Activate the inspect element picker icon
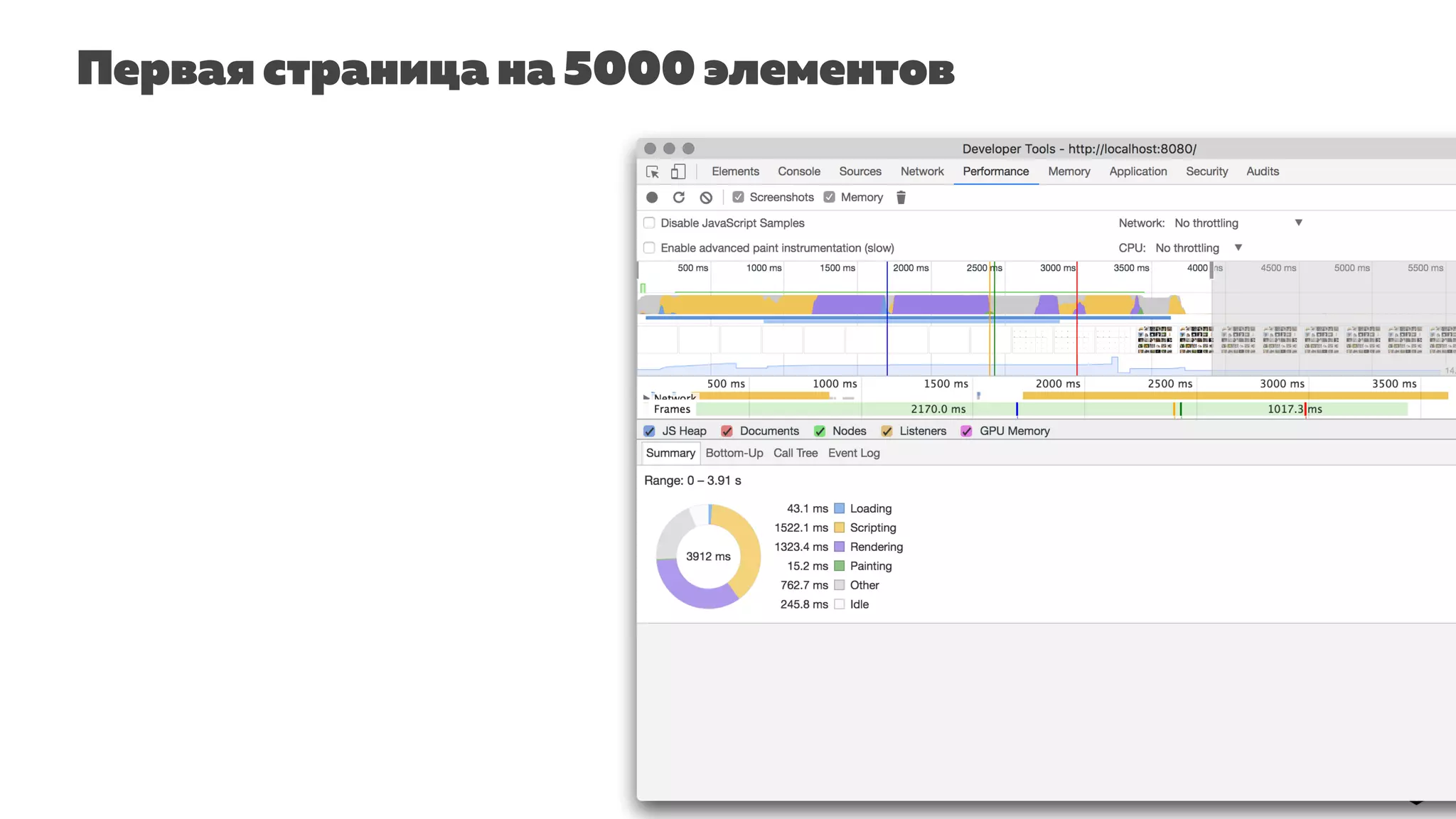1456x819 pixels. tap(653, 172)
